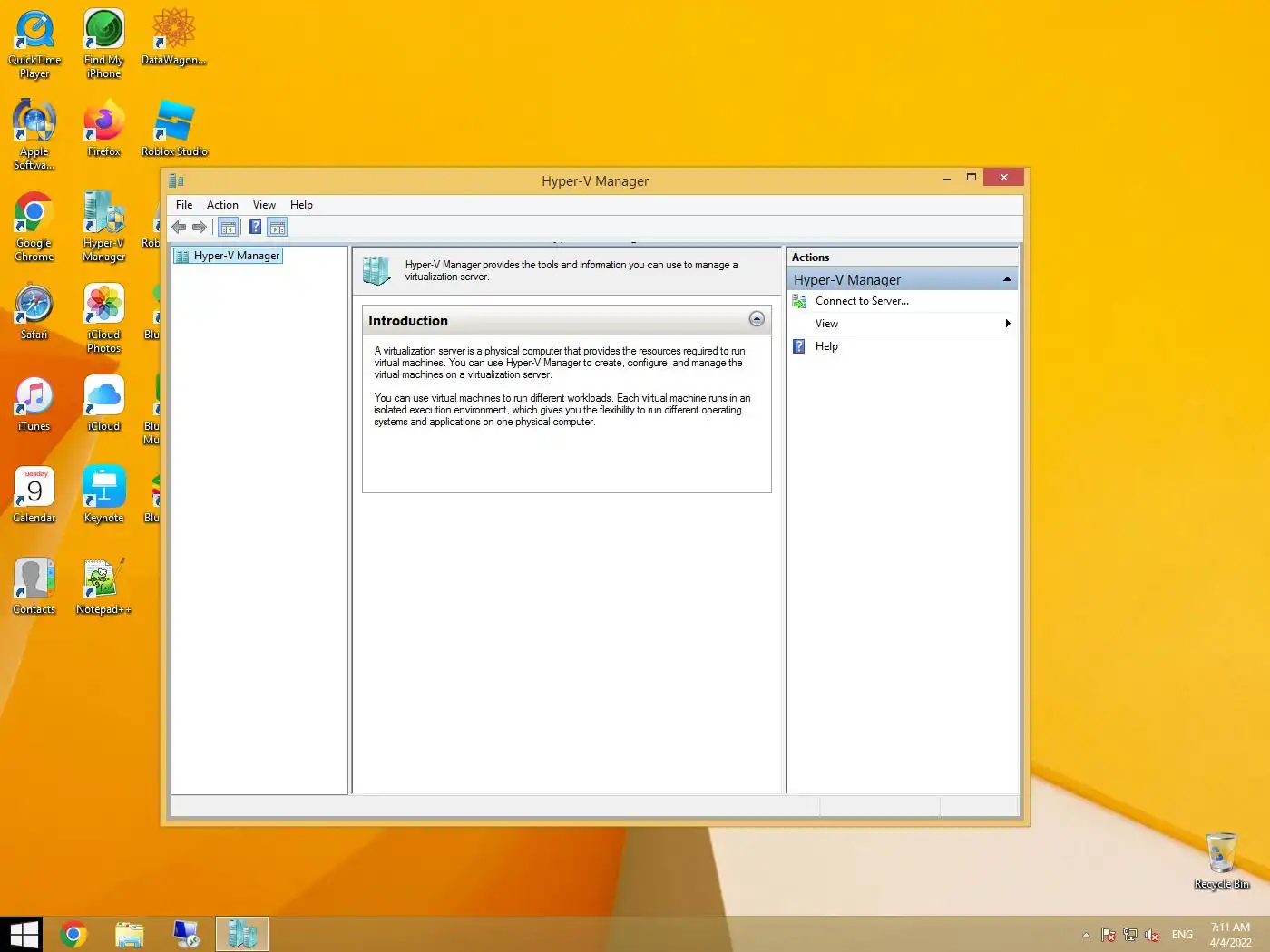Screen dimensions: 1270x952
Task: Open the Recycle Bin on desktop
Action: (x=1222, y=862)
